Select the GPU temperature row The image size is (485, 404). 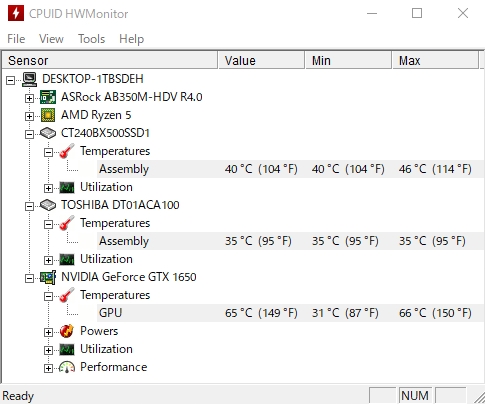click(291, 313)
